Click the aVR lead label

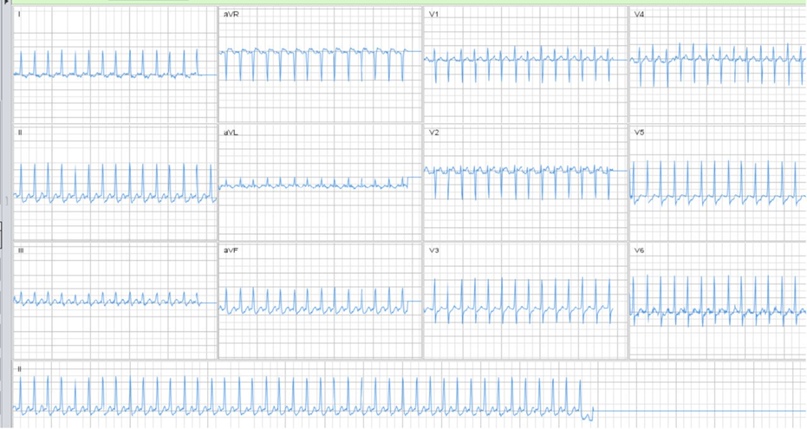click(x=231, y=16)
